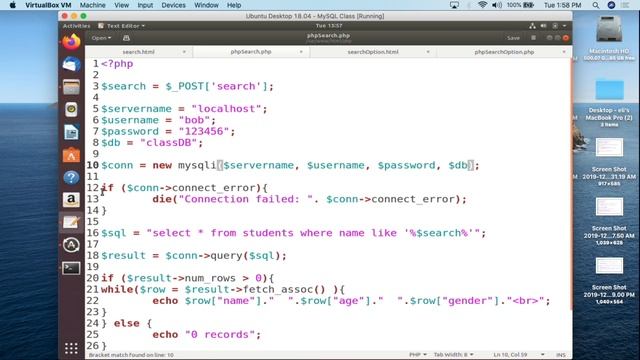Open the VirtualBox Input menu

click(x=145, y=5)
